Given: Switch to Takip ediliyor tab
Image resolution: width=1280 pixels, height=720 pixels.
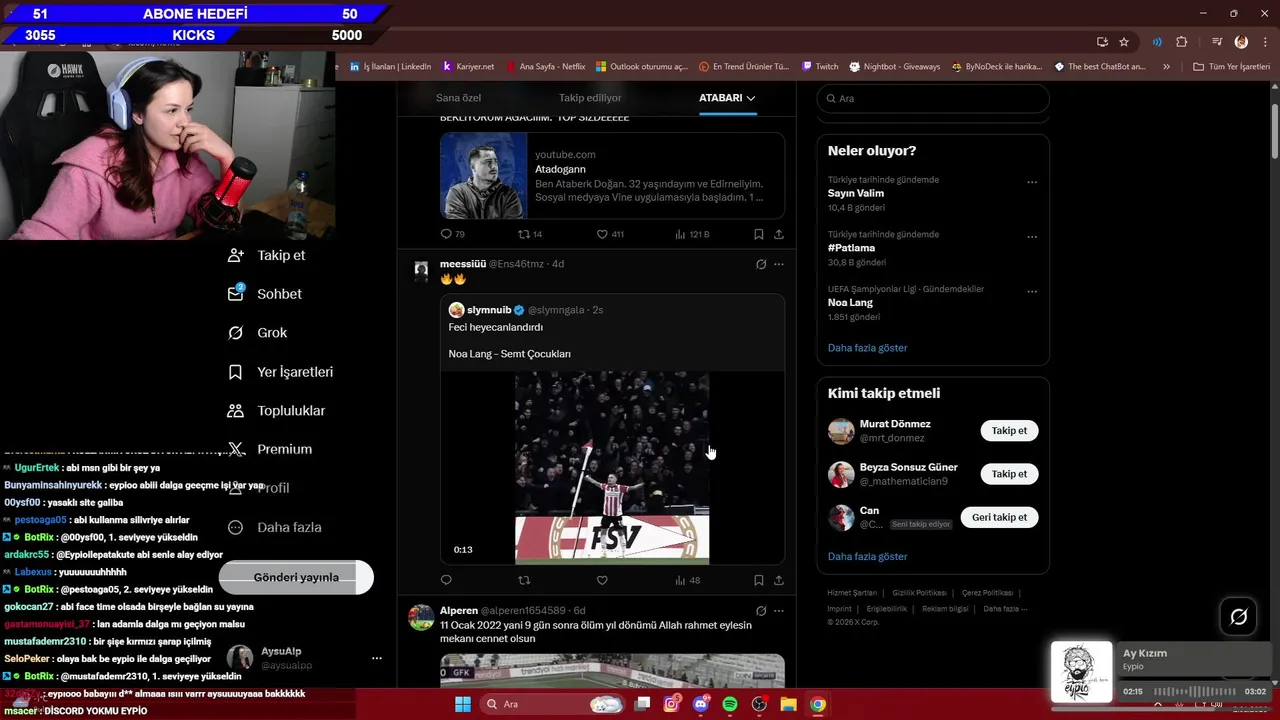Looking at the screenshot, I should tap(590, 98).
